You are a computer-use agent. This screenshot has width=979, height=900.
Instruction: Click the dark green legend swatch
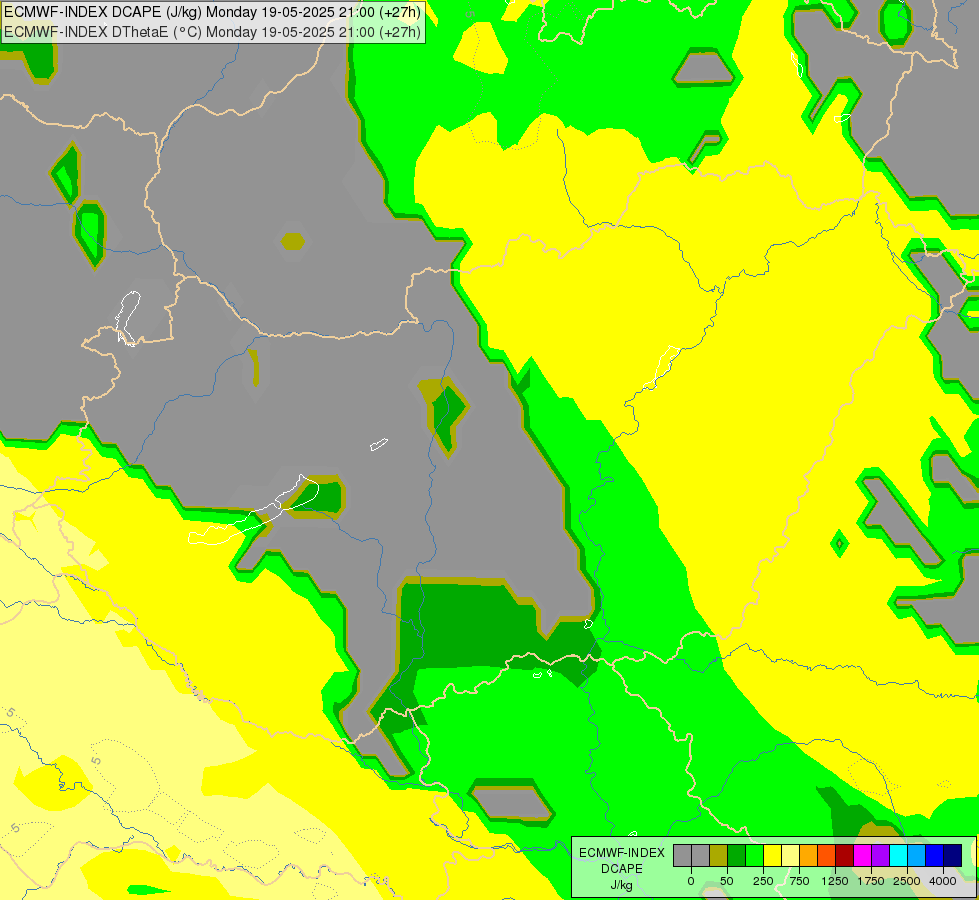point(737,856)
